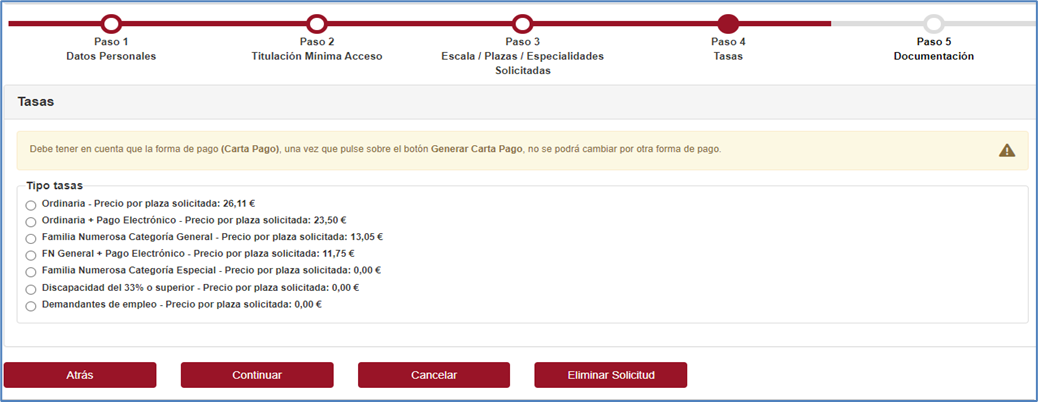
Task: Click the warning triangle icon
Action: point(1007,150)
